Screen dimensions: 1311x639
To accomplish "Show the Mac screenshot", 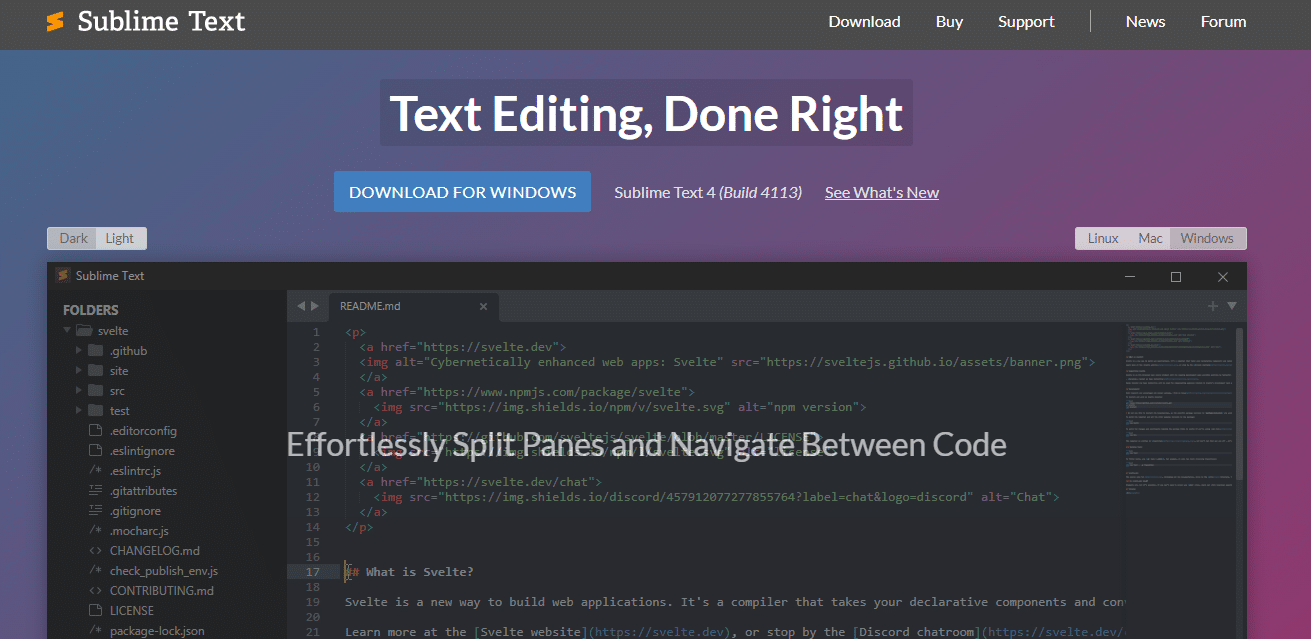I will pyautogui.click(x=1150, y=238).
